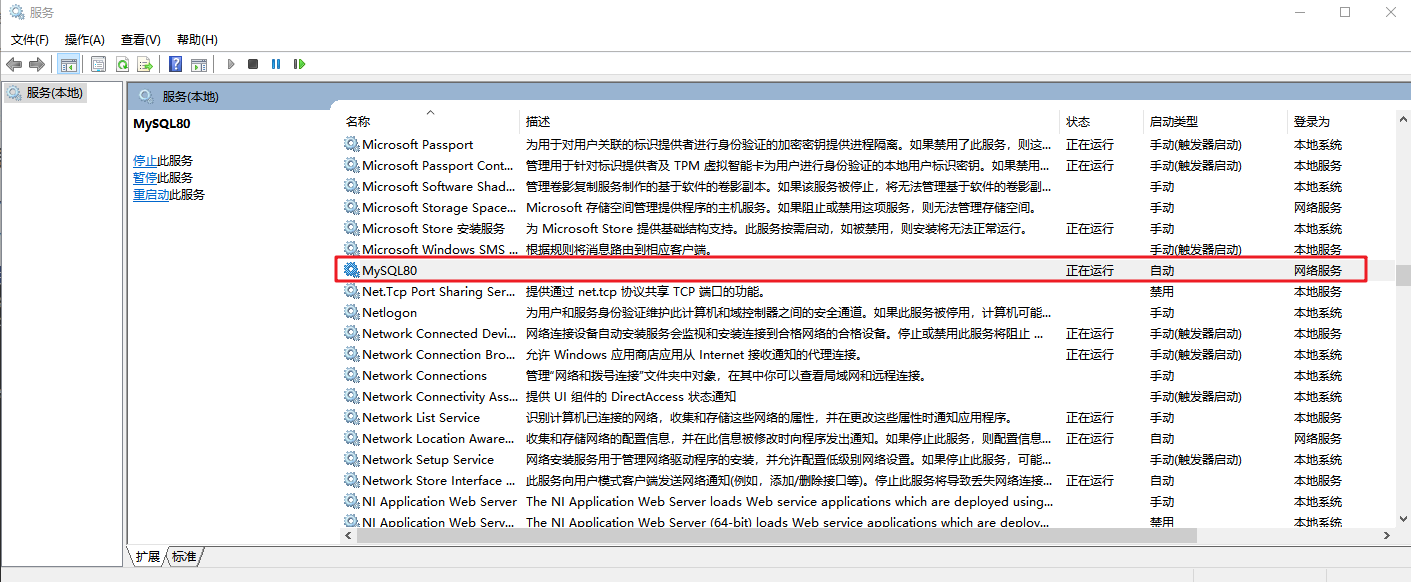
Task: Click 自动 startup type in Network Store Interface row
Action: tap(1162, 480)
